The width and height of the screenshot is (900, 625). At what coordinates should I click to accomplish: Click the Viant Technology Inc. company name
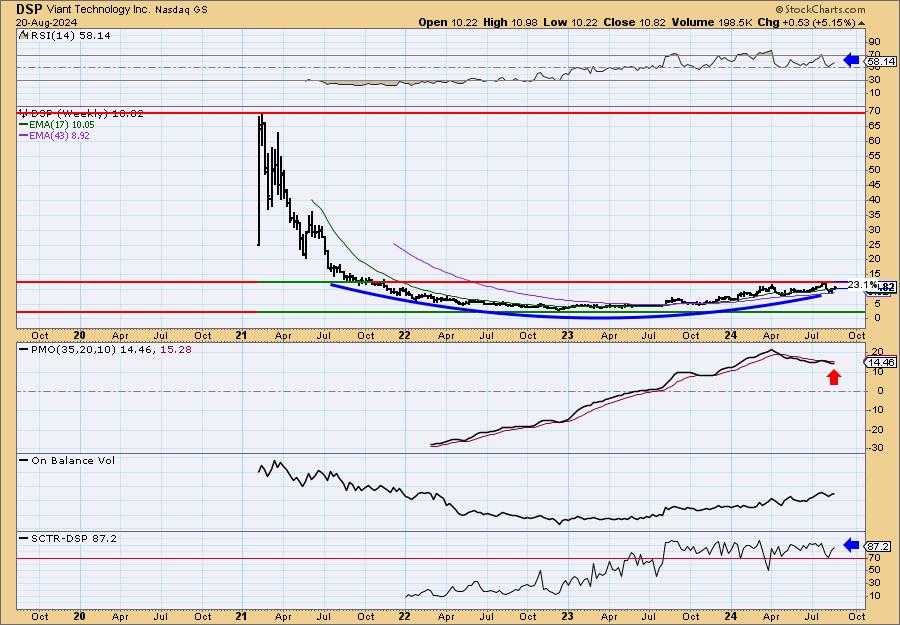tap(98, 10)
